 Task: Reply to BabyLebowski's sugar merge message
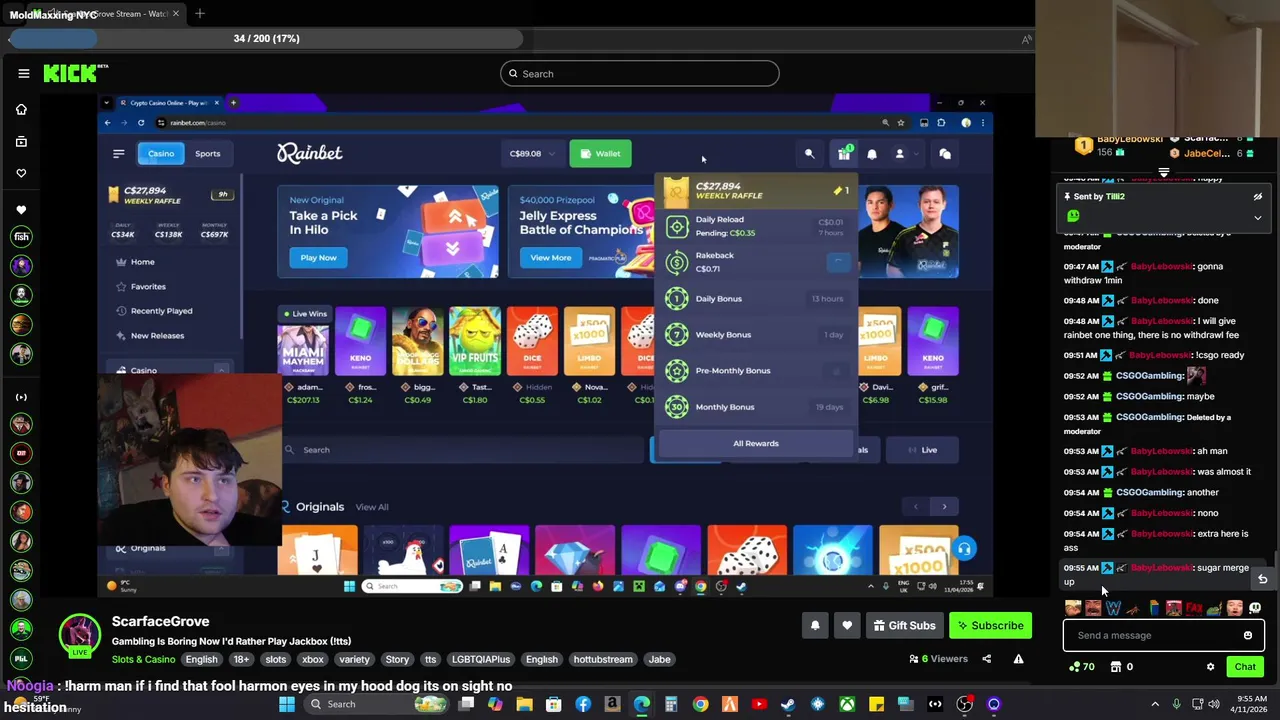(1262, 579)
